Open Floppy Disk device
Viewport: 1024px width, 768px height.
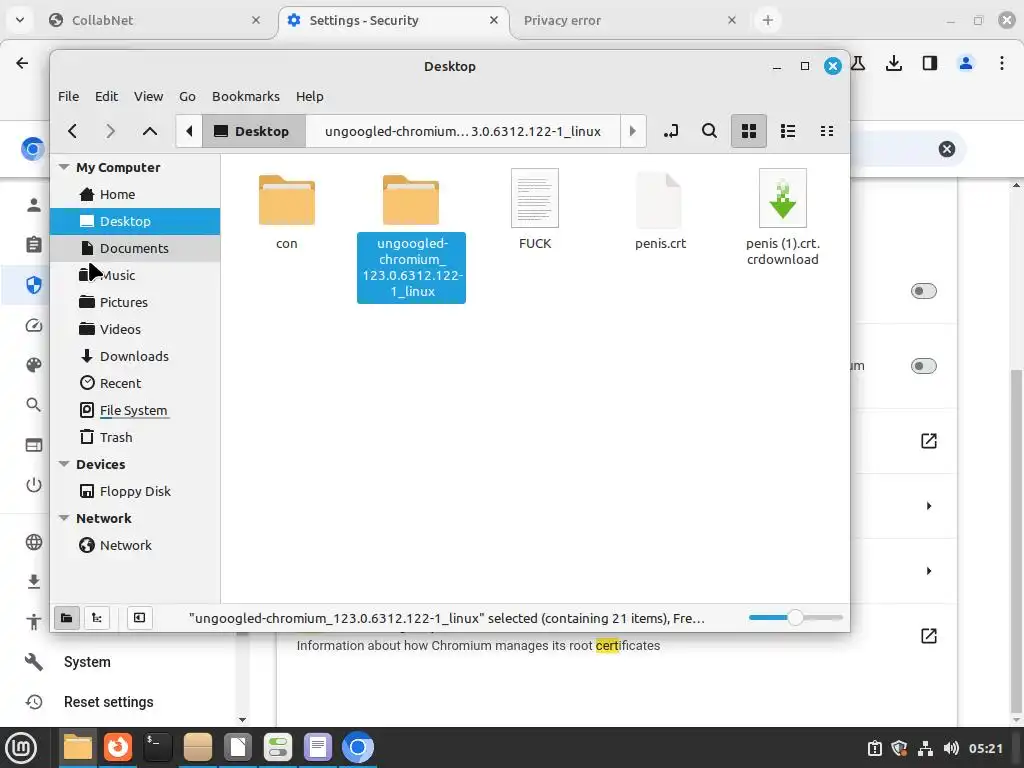(135, 491)
